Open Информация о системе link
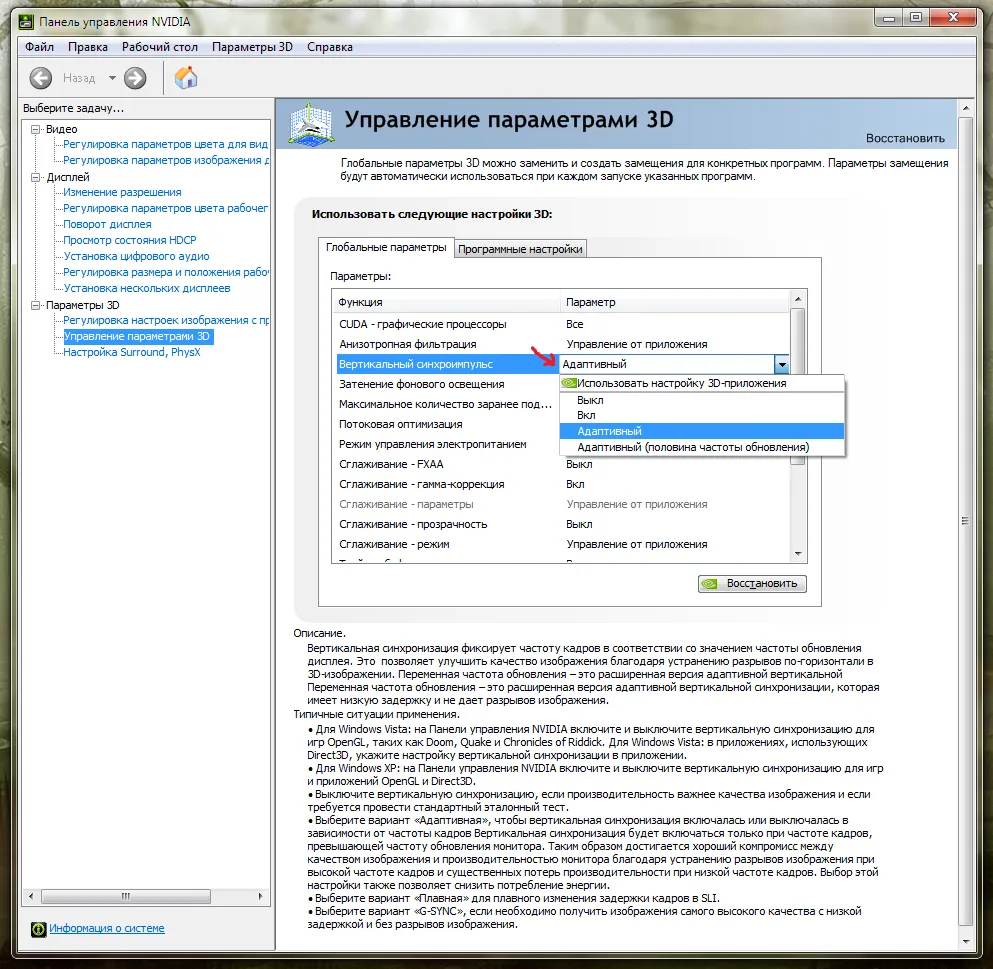 pyautogui.click(x=107, y=928)
